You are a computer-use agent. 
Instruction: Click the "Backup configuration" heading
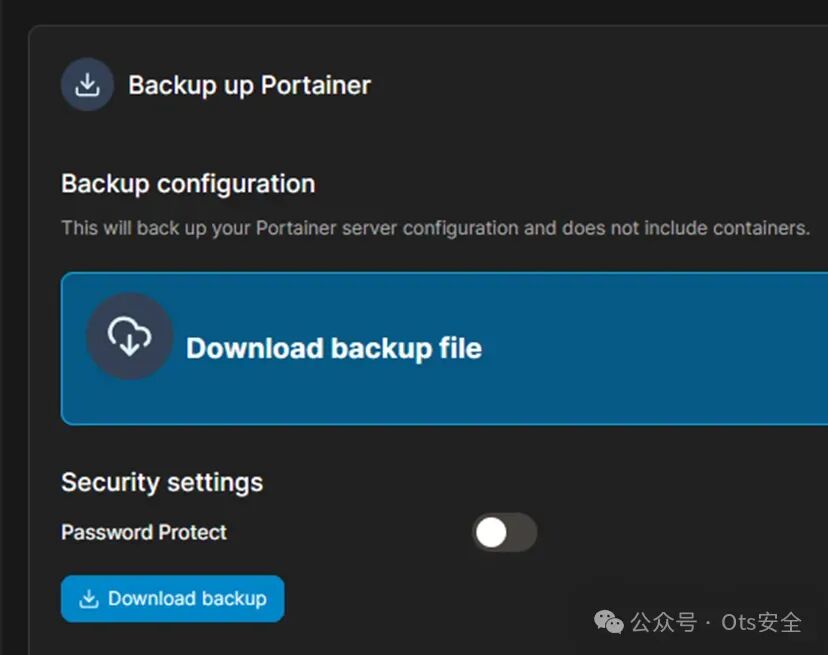pos(188,184)
